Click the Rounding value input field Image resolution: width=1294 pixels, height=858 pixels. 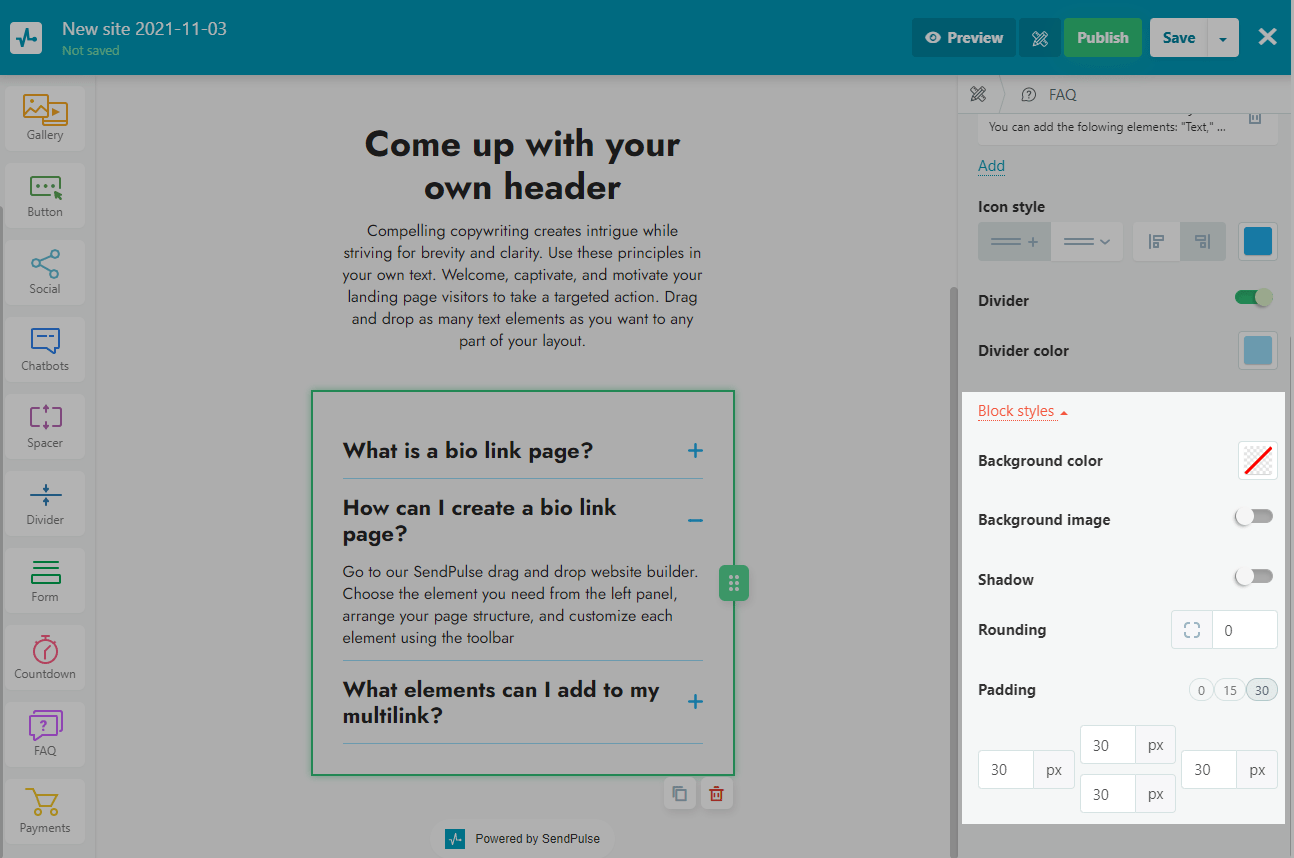coord(1243,630)
